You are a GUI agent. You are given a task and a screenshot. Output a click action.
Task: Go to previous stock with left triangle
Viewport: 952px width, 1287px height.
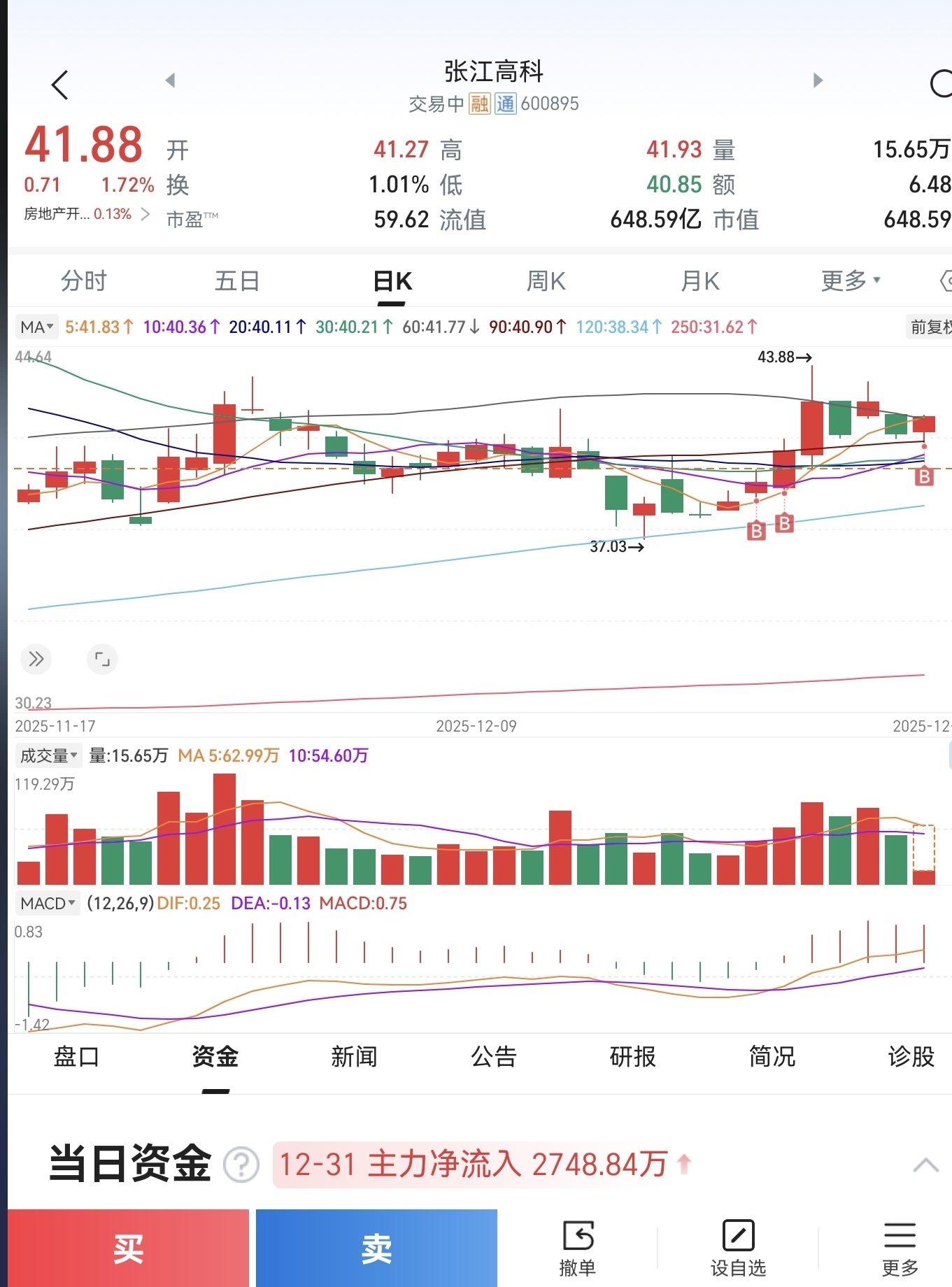170,80
